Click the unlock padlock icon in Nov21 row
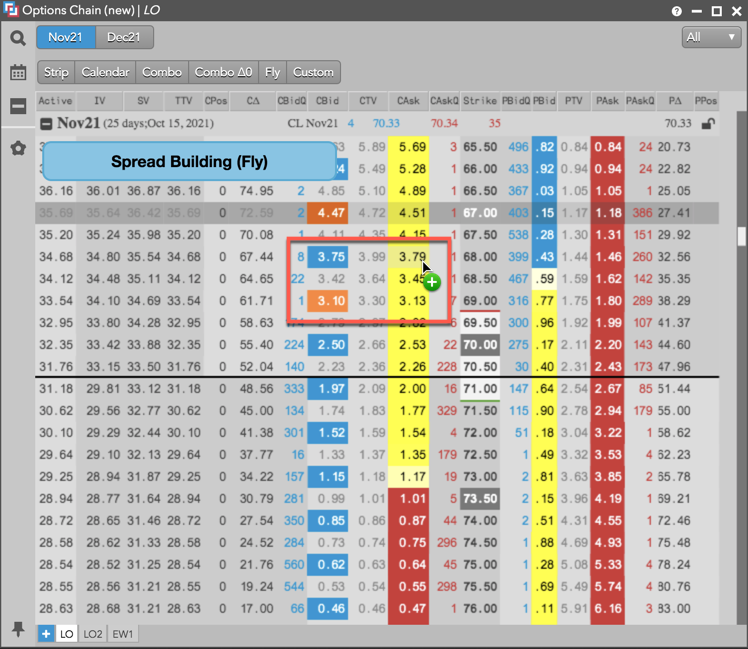Screen dimensions: 748x649 click(x=708, y=124)
